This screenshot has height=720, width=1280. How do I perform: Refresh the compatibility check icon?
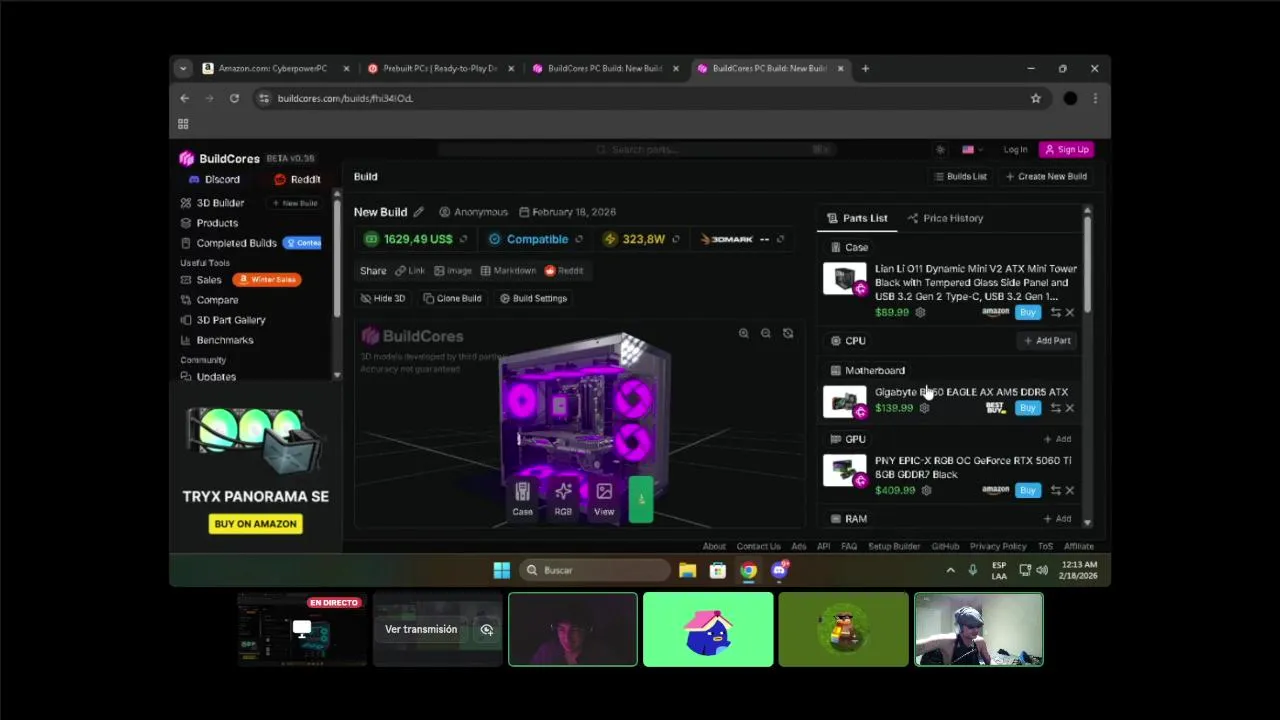pyautogui.click(x=579, y=239)
